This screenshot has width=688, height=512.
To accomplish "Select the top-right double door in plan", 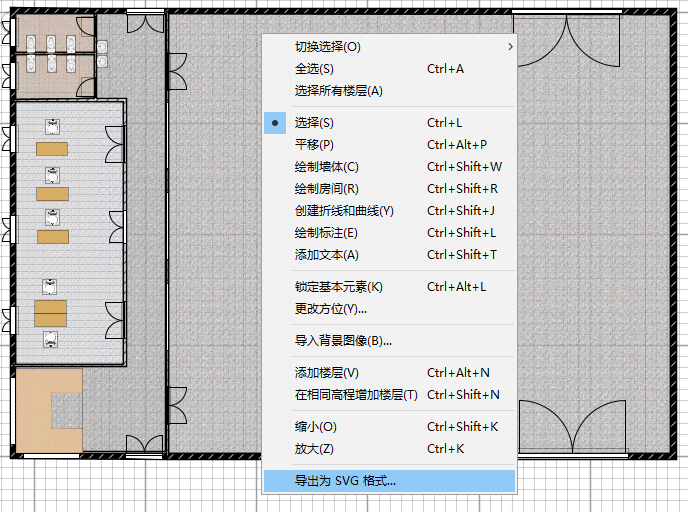I will pyautogui.click(x=567, y=39).
